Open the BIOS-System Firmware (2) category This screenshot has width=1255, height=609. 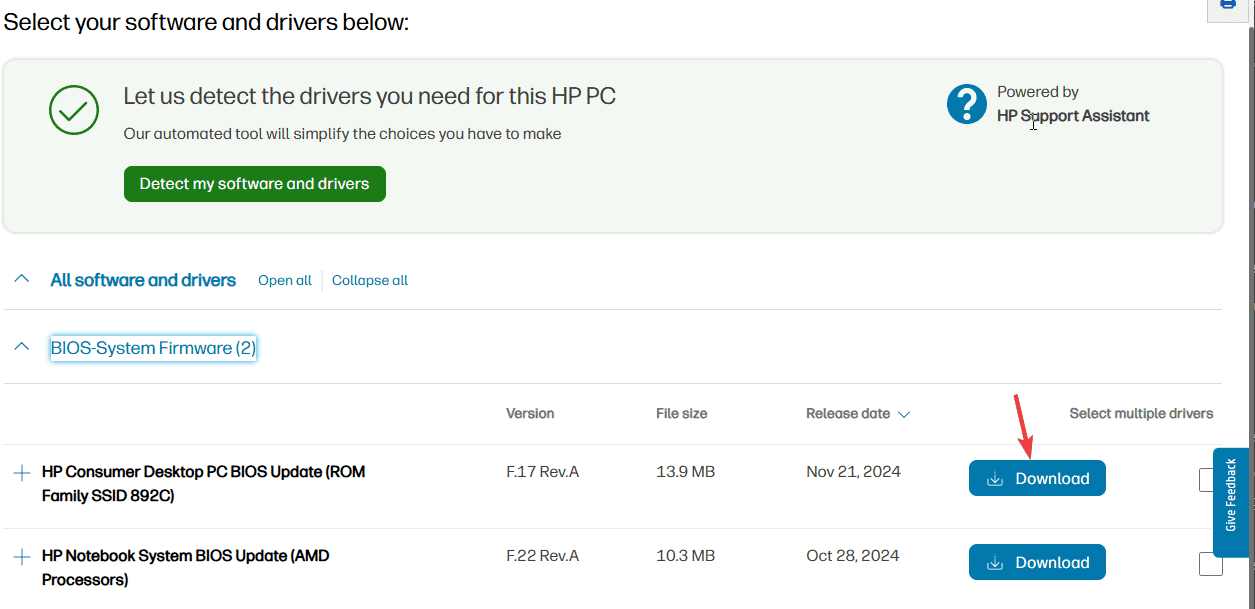[x=153, y=348]
